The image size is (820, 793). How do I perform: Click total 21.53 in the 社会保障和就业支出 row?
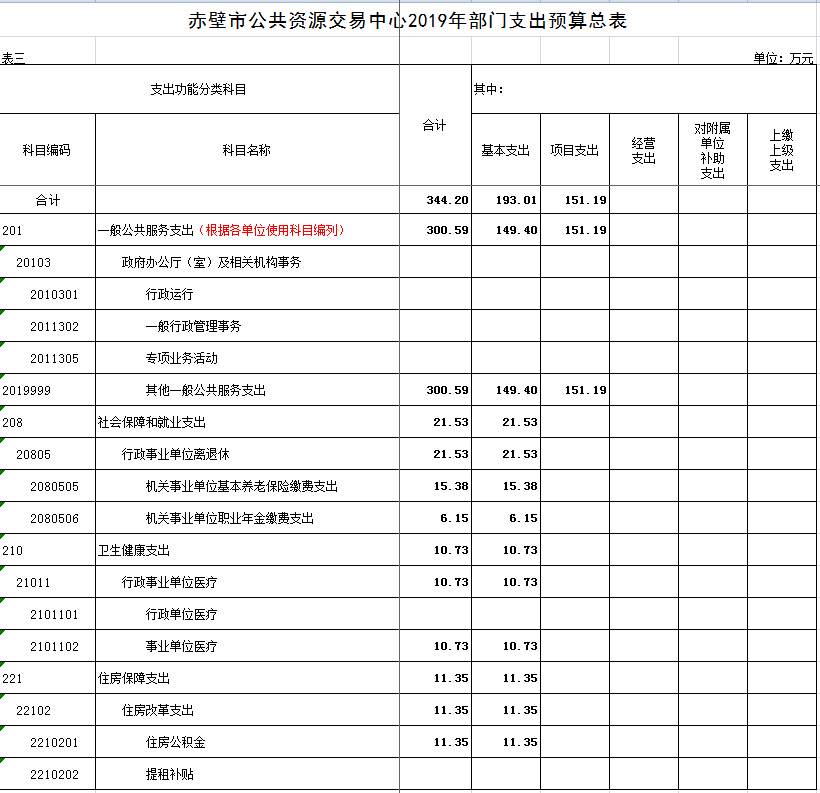(x=451, y=422)
